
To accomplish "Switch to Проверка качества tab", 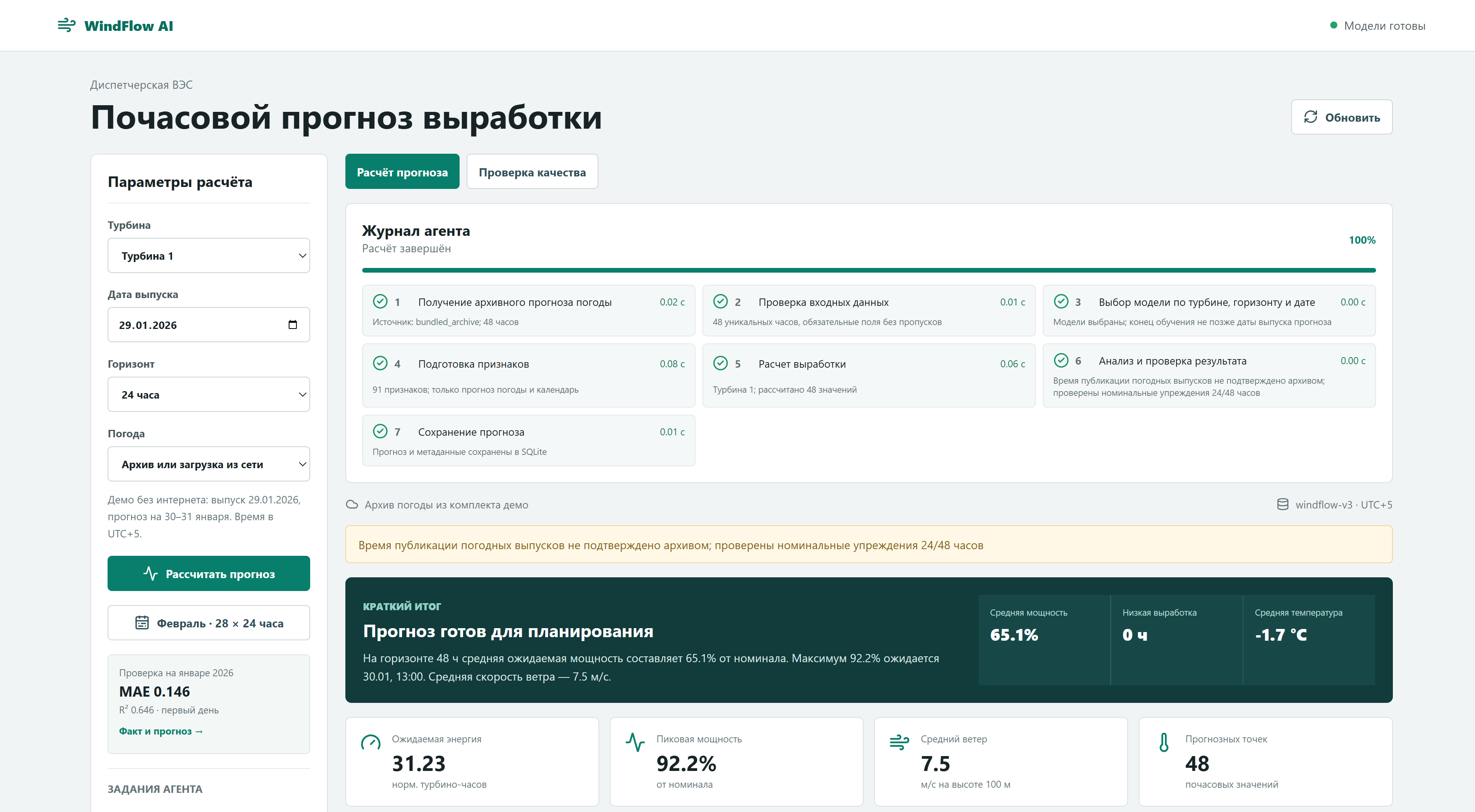I will point(532,172).
